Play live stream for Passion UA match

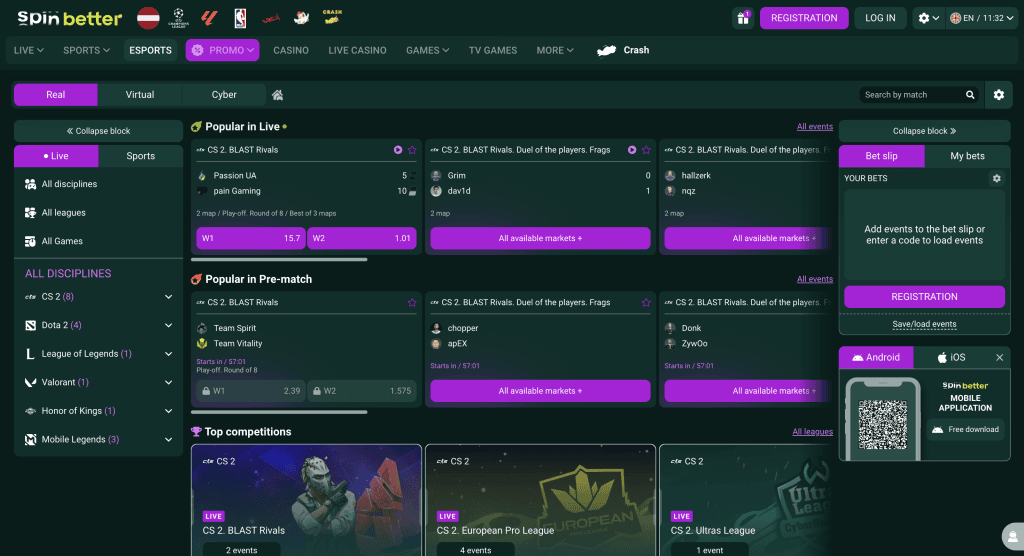398,150
